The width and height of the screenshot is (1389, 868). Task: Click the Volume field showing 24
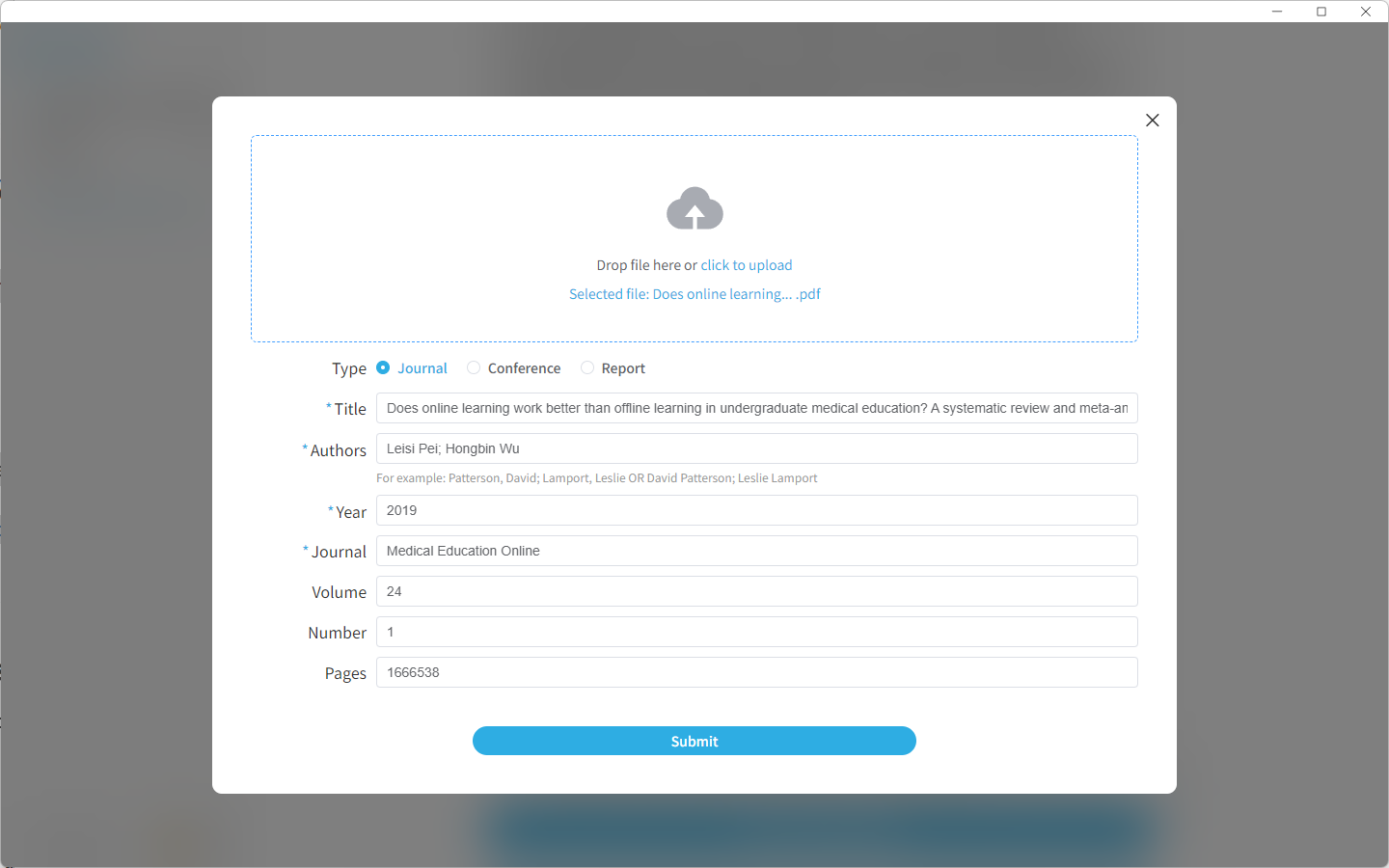pyautogui.click(x=757, y=590)
